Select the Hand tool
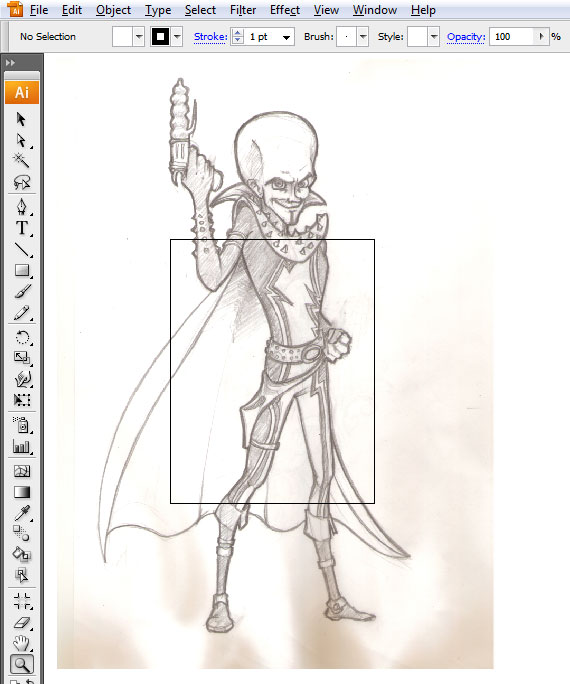 [x=21, y=643]
